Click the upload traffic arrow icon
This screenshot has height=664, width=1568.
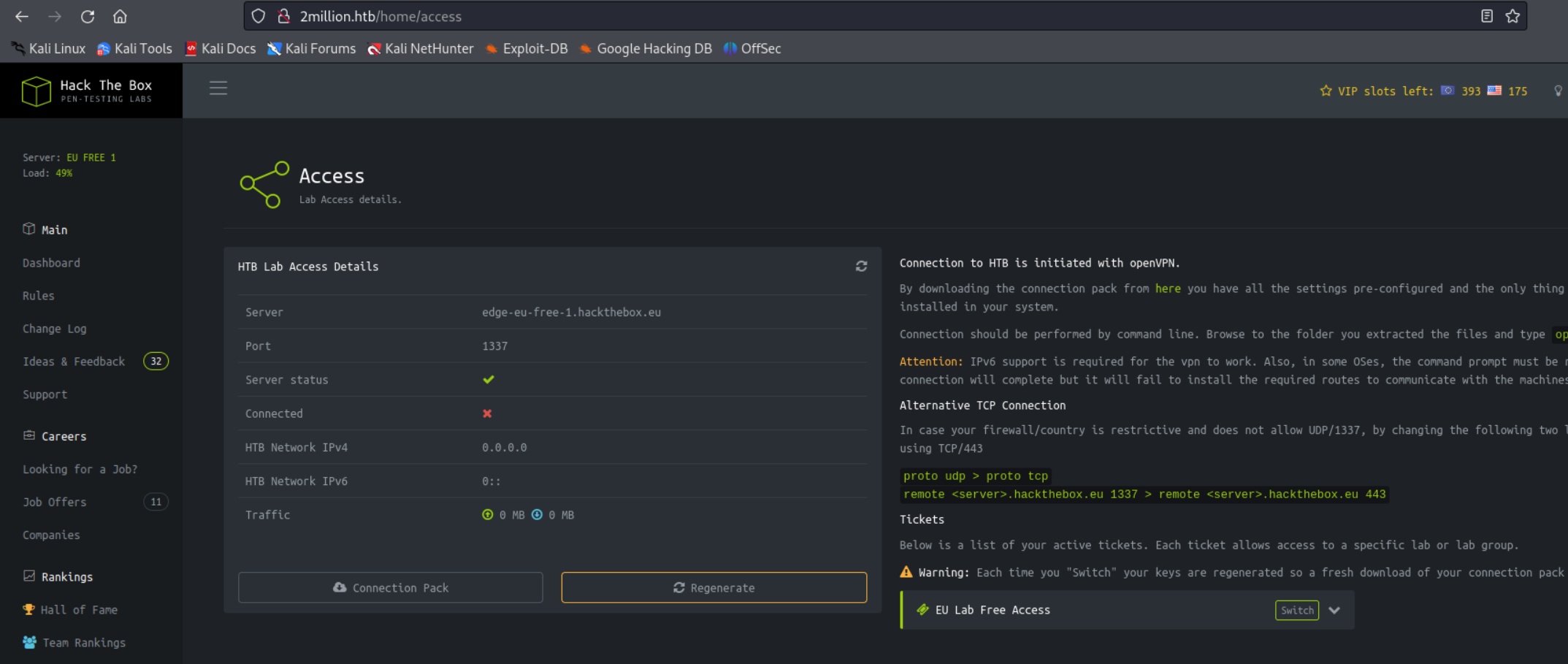click(487, 514)
